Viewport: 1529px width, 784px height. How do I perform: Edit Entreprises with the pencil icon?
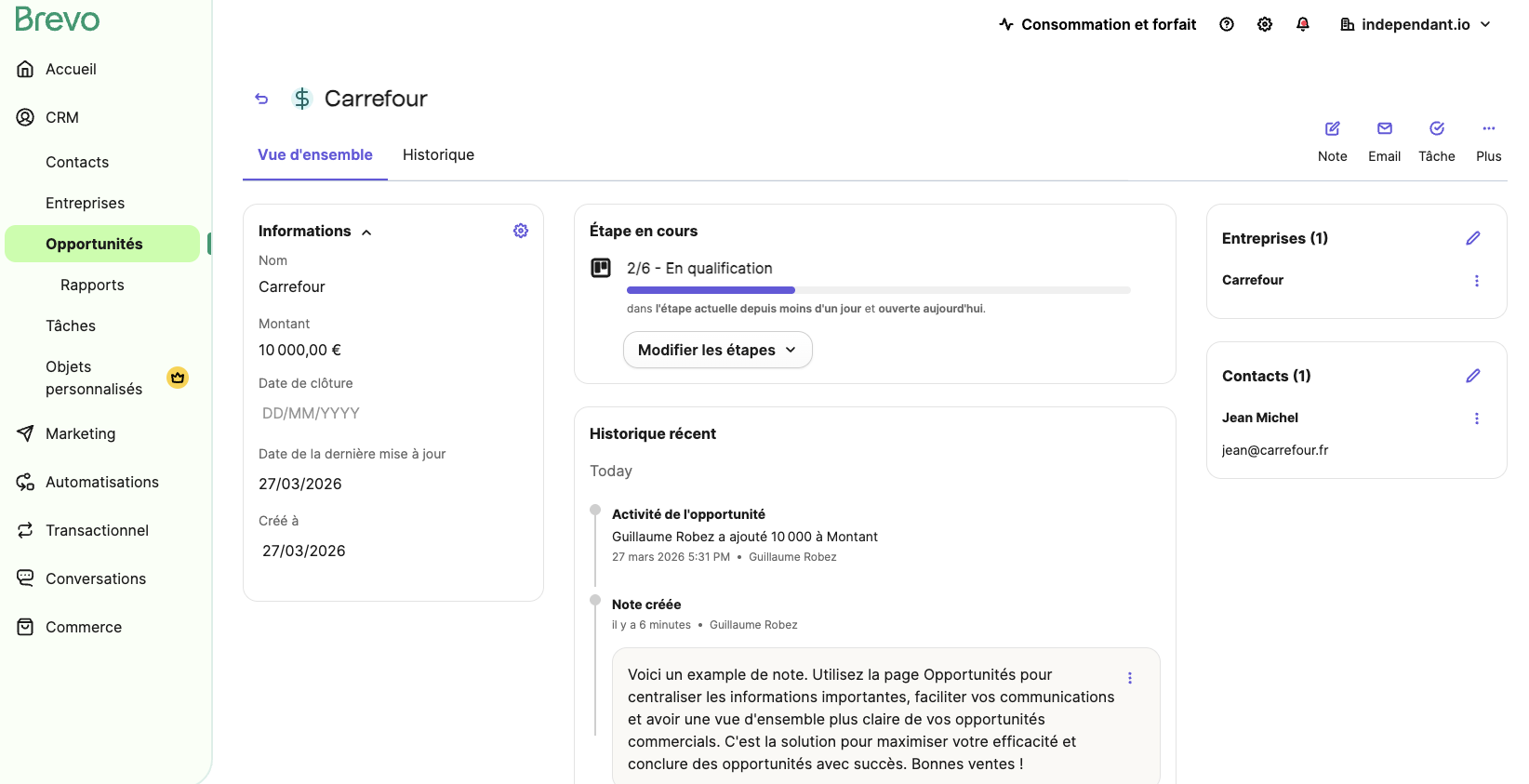[1473, 238]
